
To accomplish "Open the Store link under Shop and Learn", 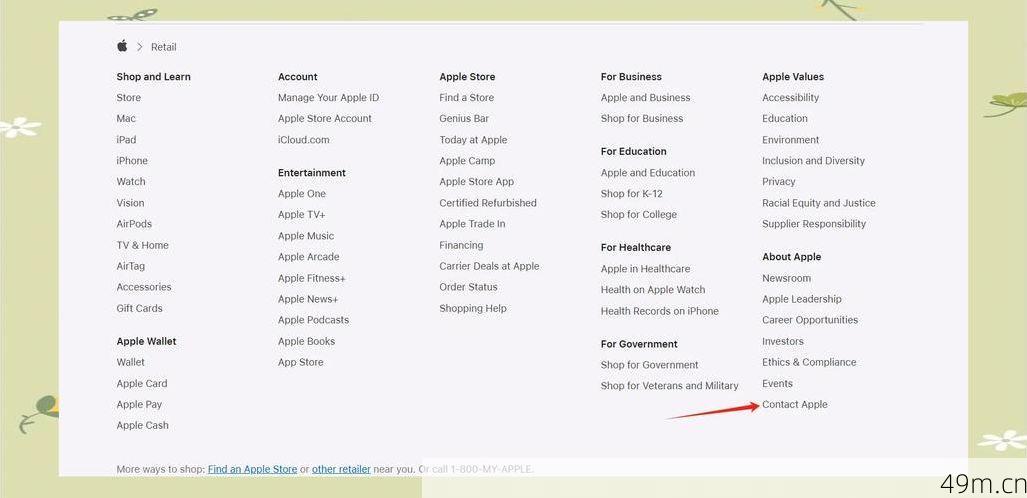I will click(128, 98).
